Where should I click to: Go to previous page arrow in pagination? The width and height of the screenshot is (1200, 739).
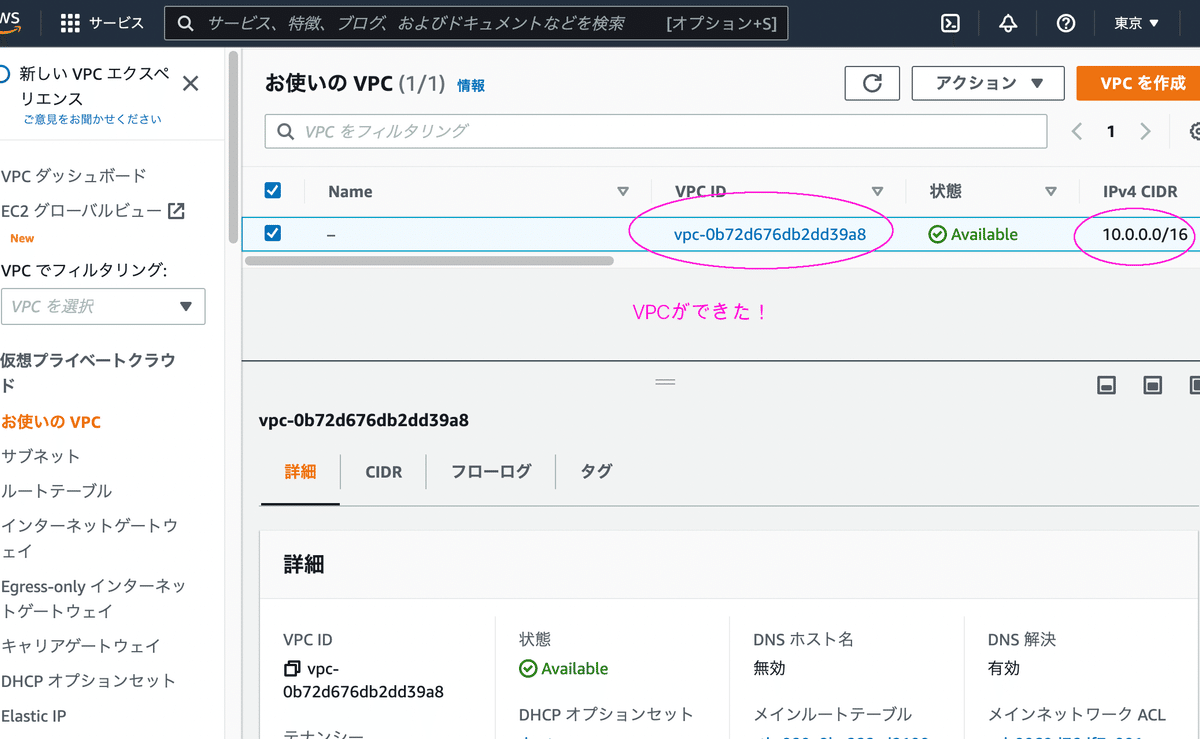pos(1077,132)
